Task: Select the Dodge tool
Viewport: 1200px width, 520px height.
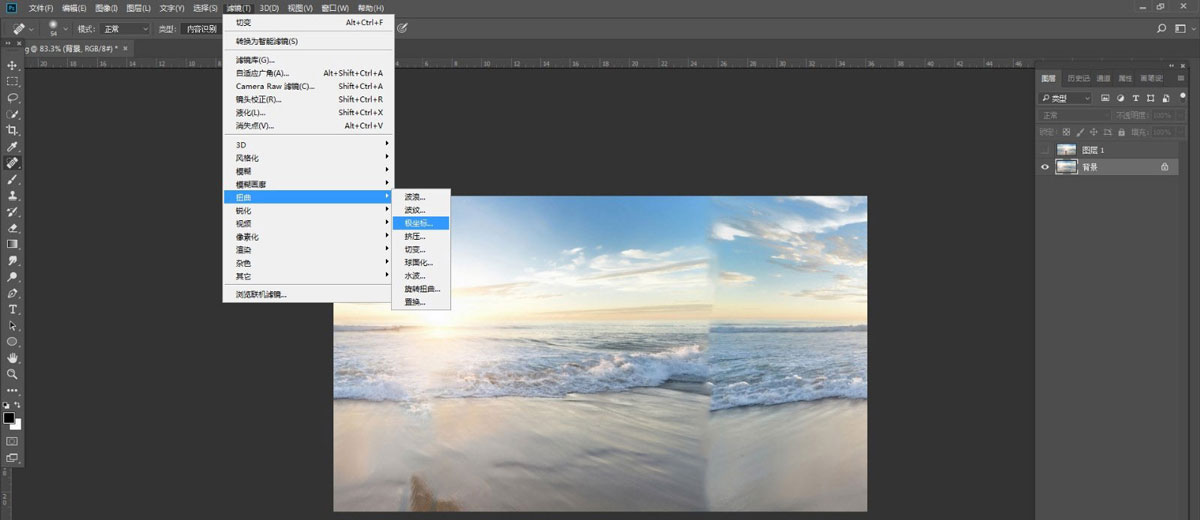Action: (x=12, y=276)
